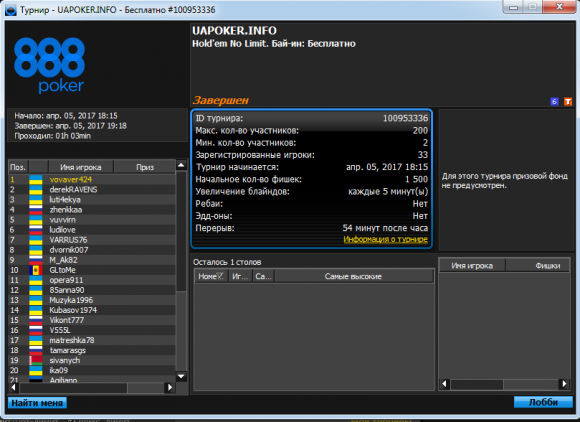Screen dimensions: 580x422
Task: Click the poker app icon in title bar
Action: tap(11, 10)
